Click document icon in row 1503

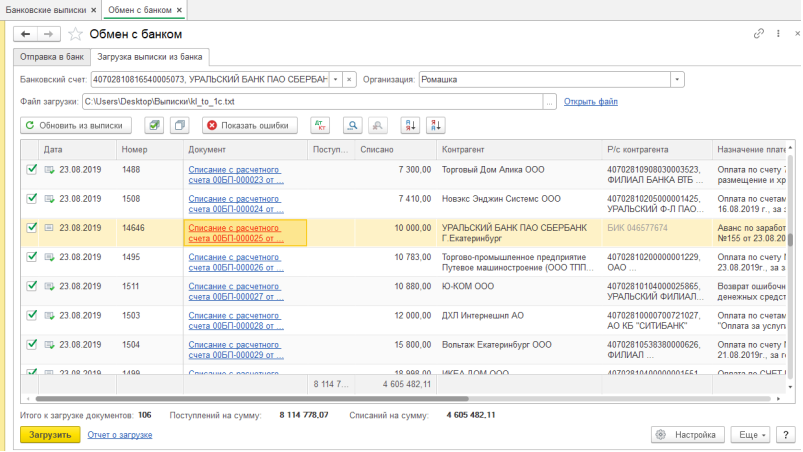point(49,316)
